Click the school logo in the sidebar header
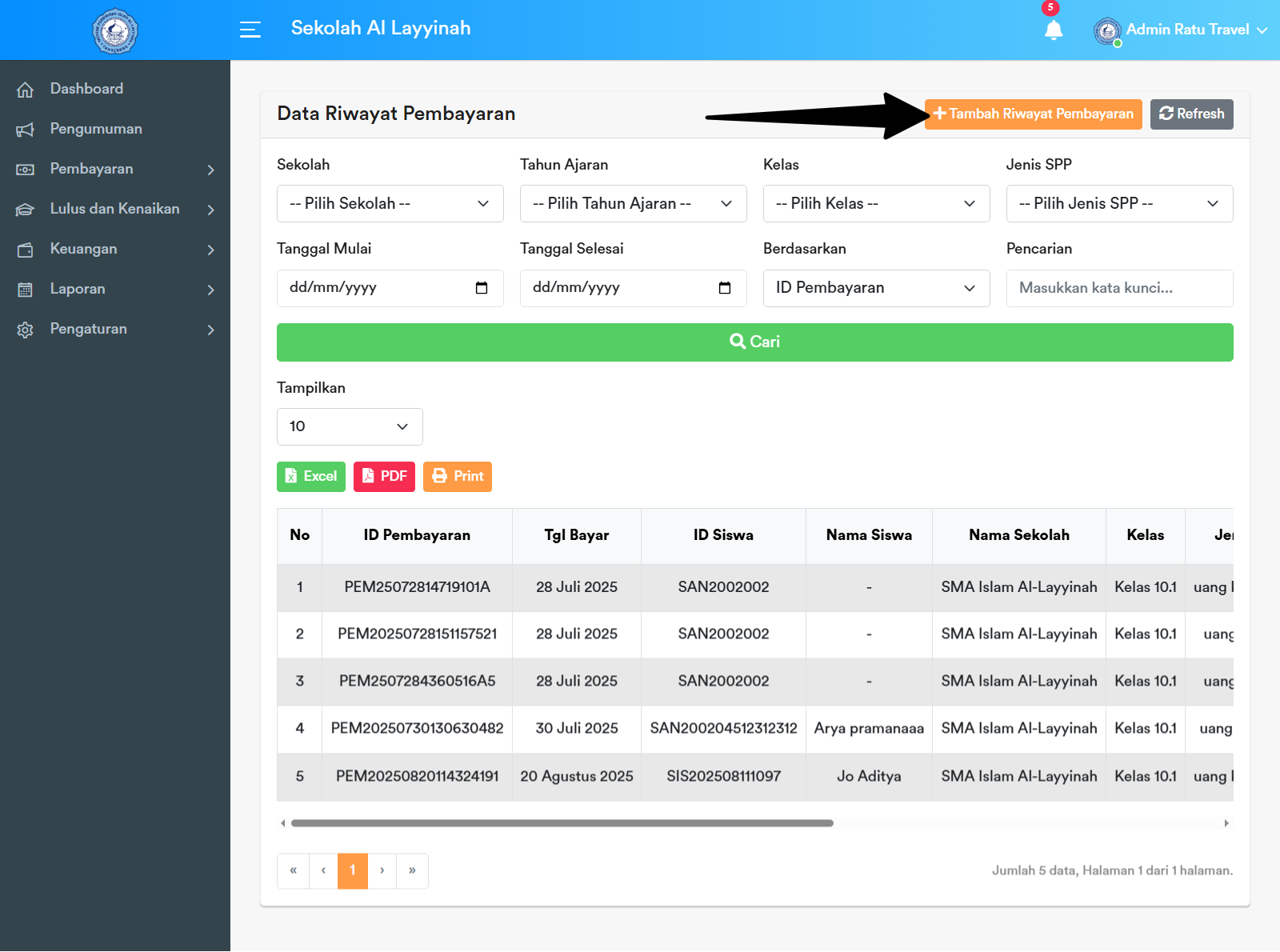 point(115,31)
